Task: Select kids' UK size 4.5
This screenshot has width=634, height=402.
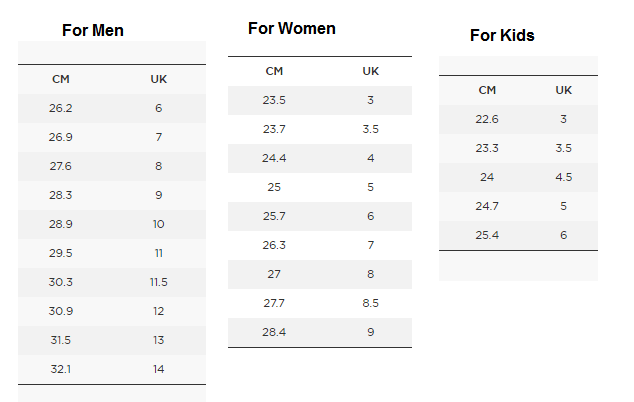Action: pos(564,177)
